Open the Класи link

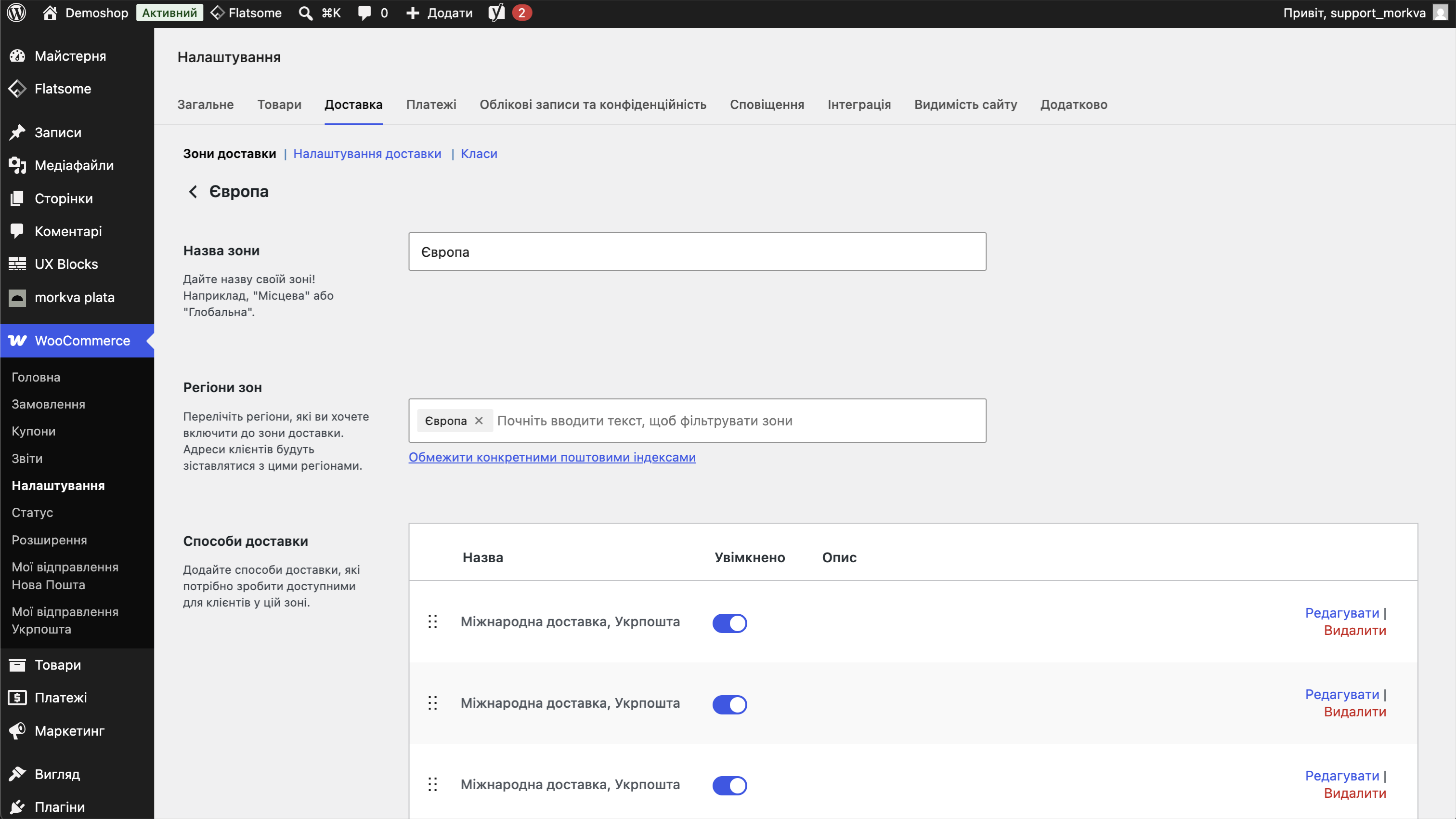click(x=479, y=154)
